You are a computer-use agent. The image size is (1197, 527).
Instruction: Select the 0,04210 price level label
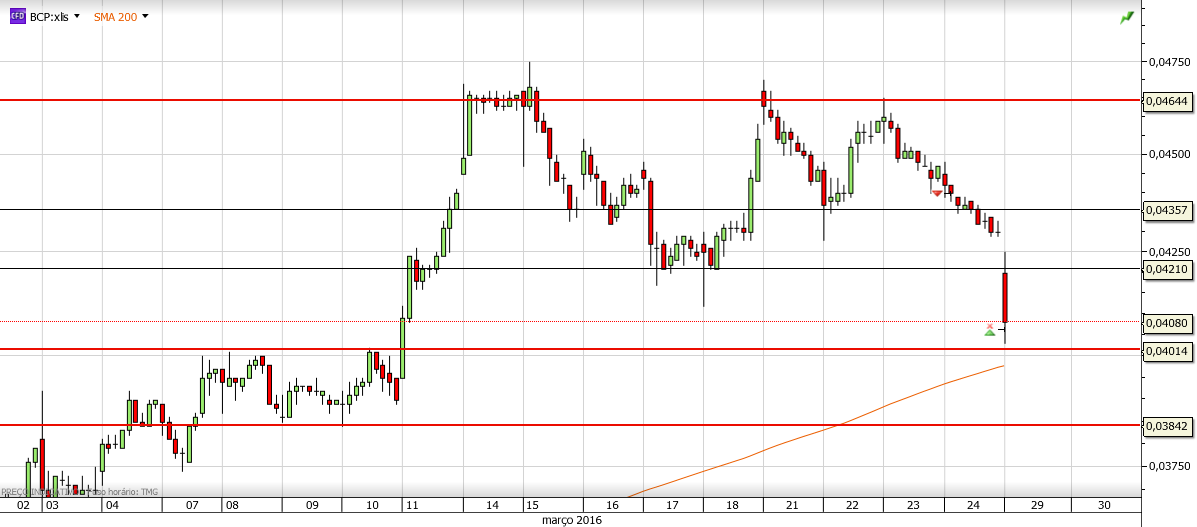pyautogui.click(x=1168, y=268)
